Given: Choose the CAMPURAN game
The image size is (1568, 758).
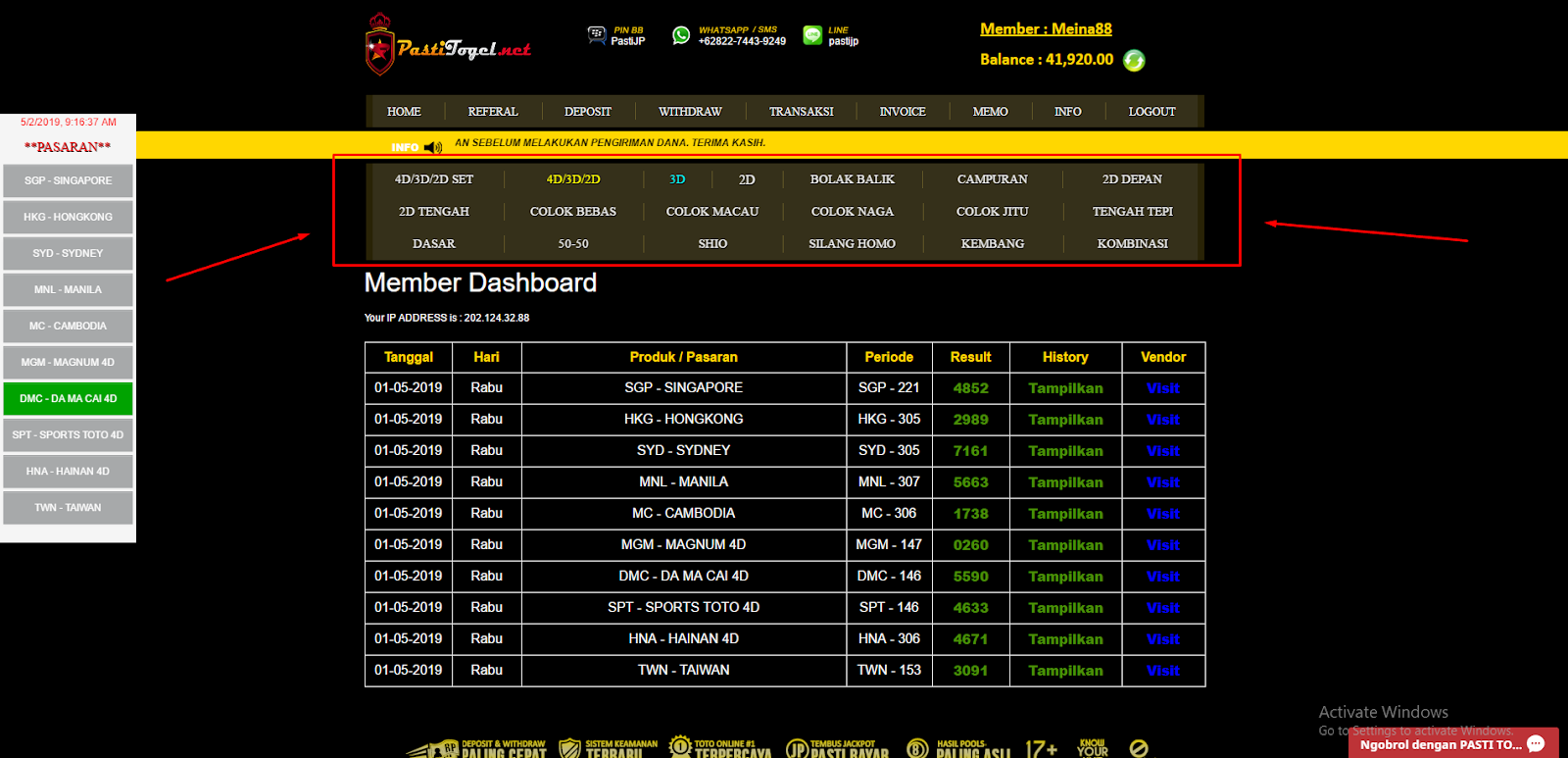Looking at the screenshot, I should (x=993, y=179).
